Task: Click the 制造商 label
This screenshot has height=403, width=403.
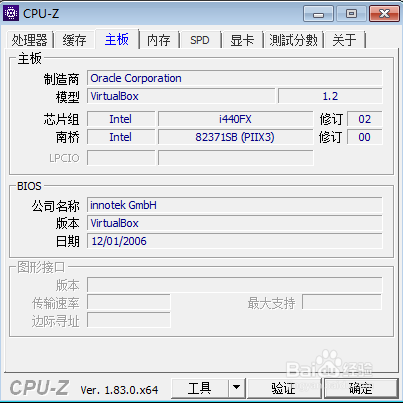Action: pyautogui.click(x=61, y=79)
